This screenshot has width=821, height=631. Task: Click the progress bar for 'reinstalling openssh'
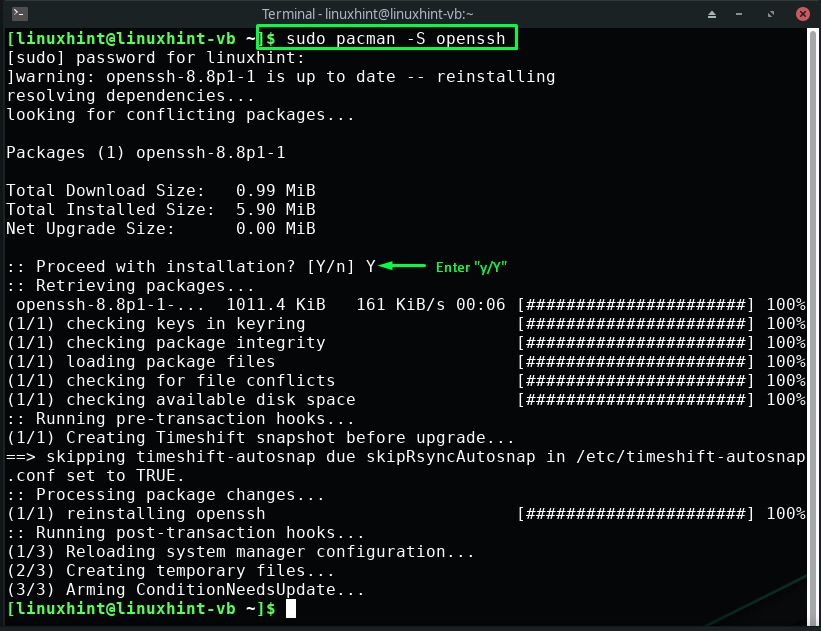point(636,514)
